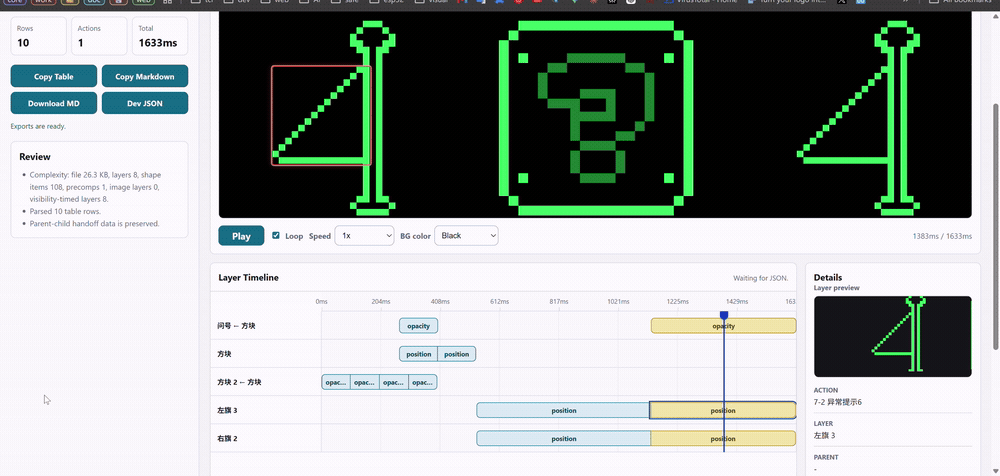The width and height of the screenshot is (1000, 476).
Task: Click the red-outlined left flag in the preview
Action: [x=321, y=115]
